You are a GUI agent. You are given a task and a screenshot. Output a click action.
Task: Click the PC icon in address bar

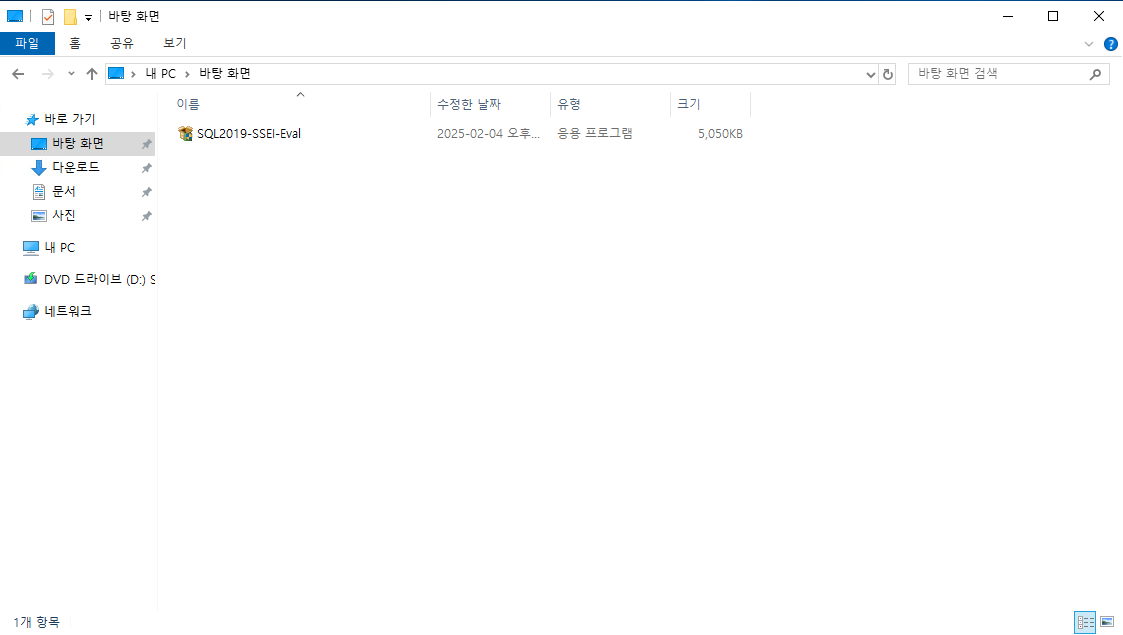(x=116, y=73)
